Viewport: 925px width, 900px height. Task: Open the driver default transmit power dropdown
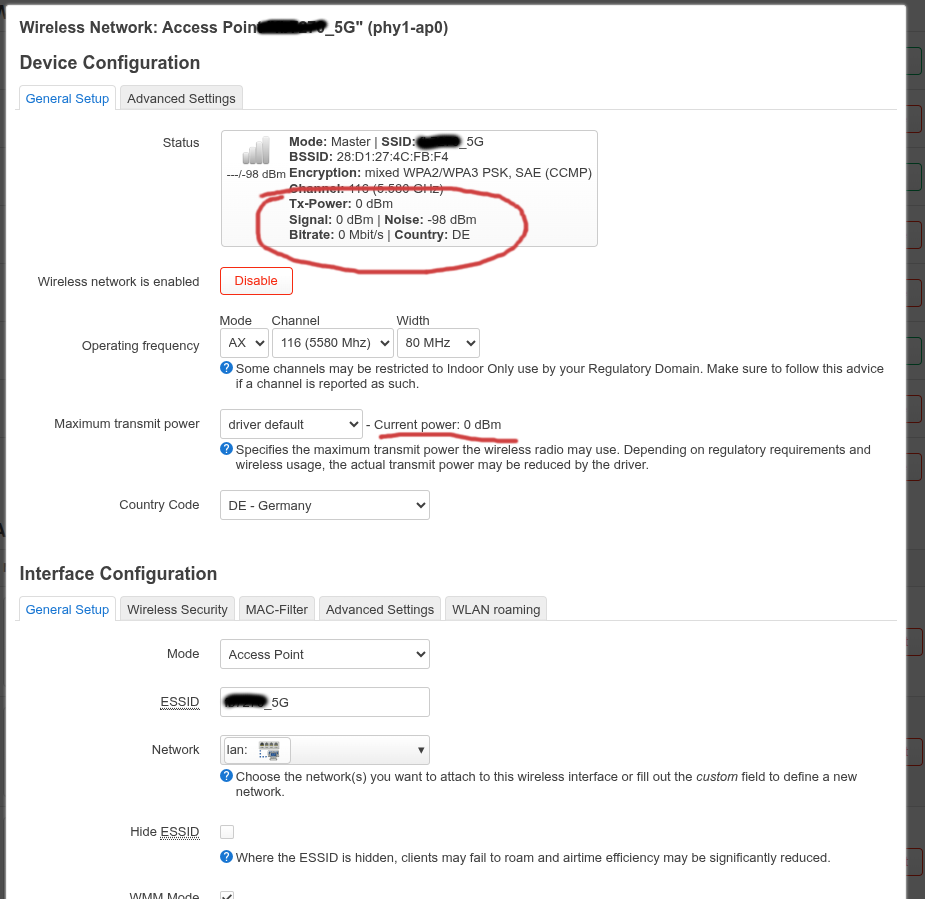[290, 424]
